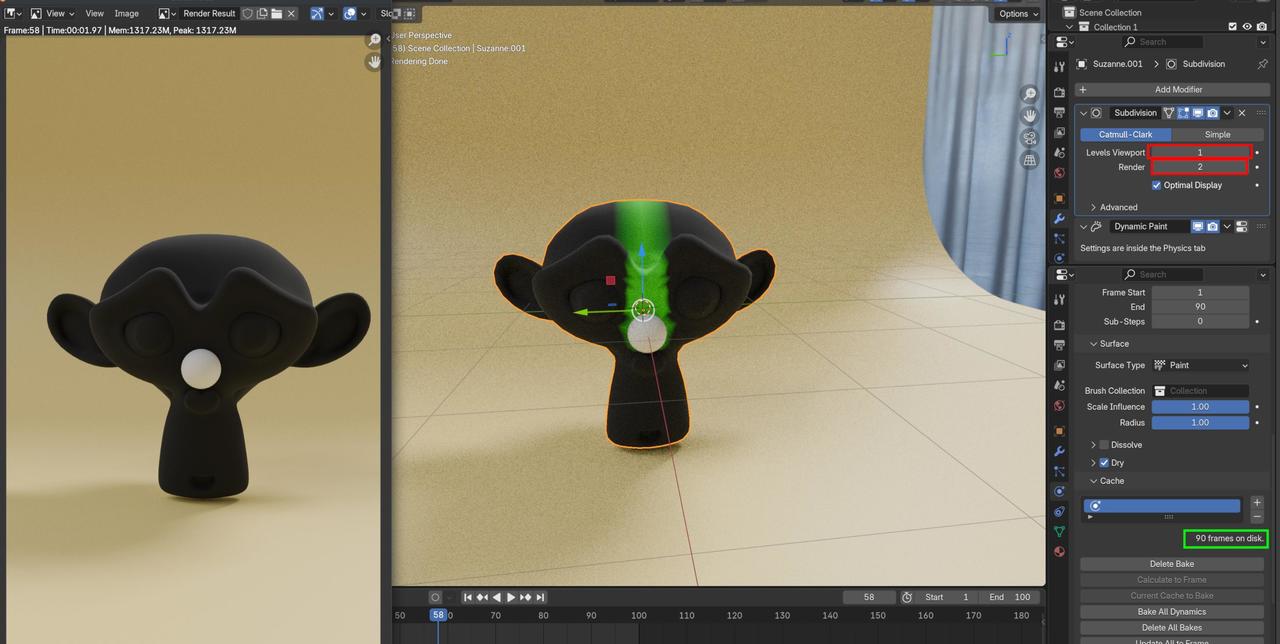The image size is (1280, 644).
Task: Select Catmull-Clark subdivision type
Action: pos(1126,134)
